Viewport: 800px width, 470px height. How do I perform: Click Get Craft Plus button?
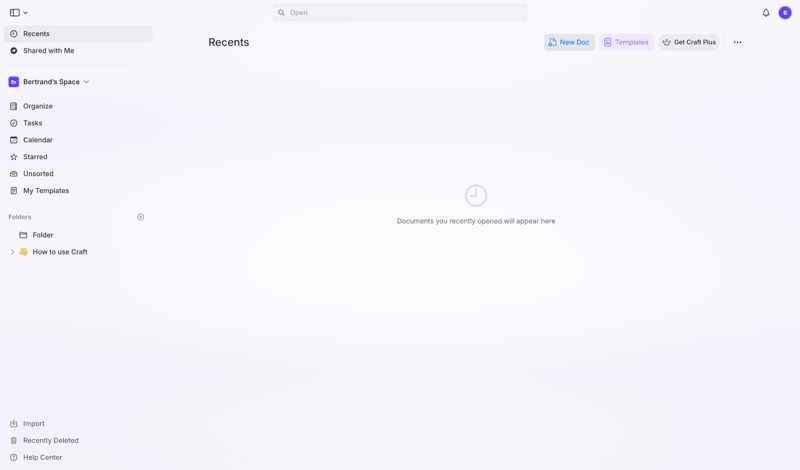tap(689, 42)
